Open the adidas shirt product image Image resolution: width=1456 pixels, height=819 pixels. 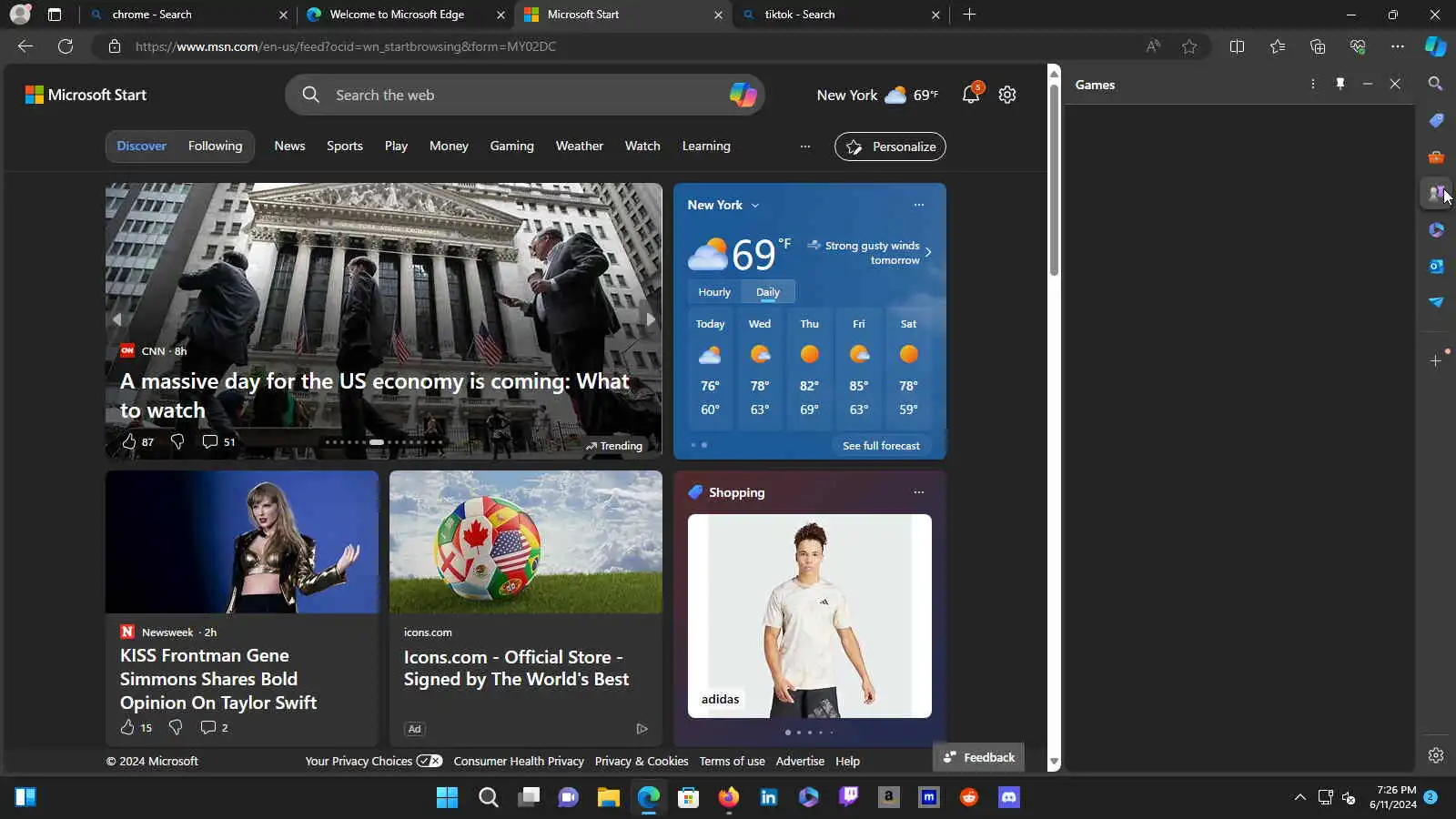pyautogui.click(x=810, y=616)
